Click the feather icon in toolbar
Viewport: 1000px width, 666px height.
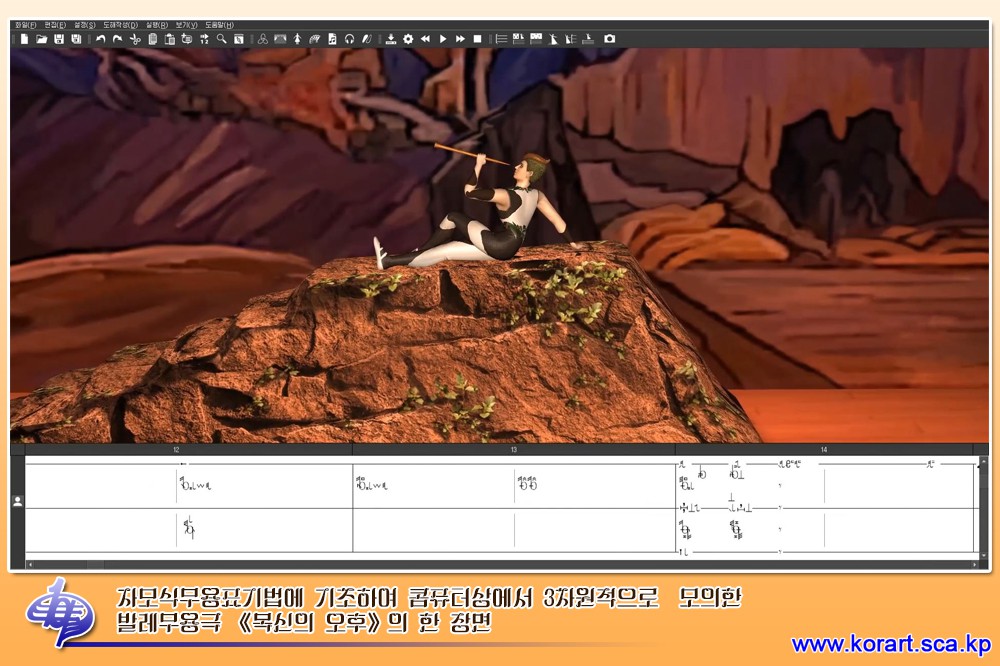367,39
